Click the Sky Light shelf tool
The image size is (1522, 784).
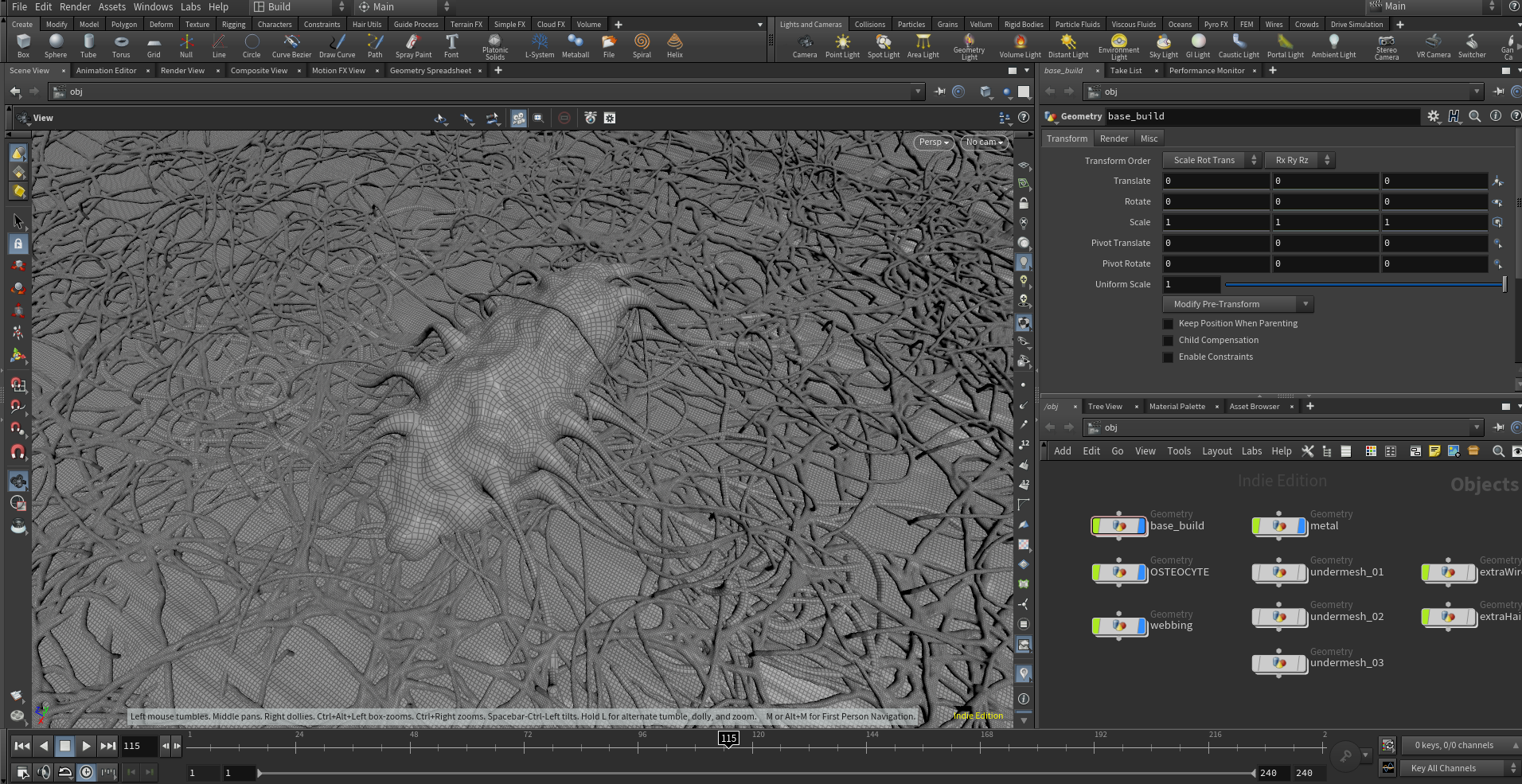[x=1163, y=45]
